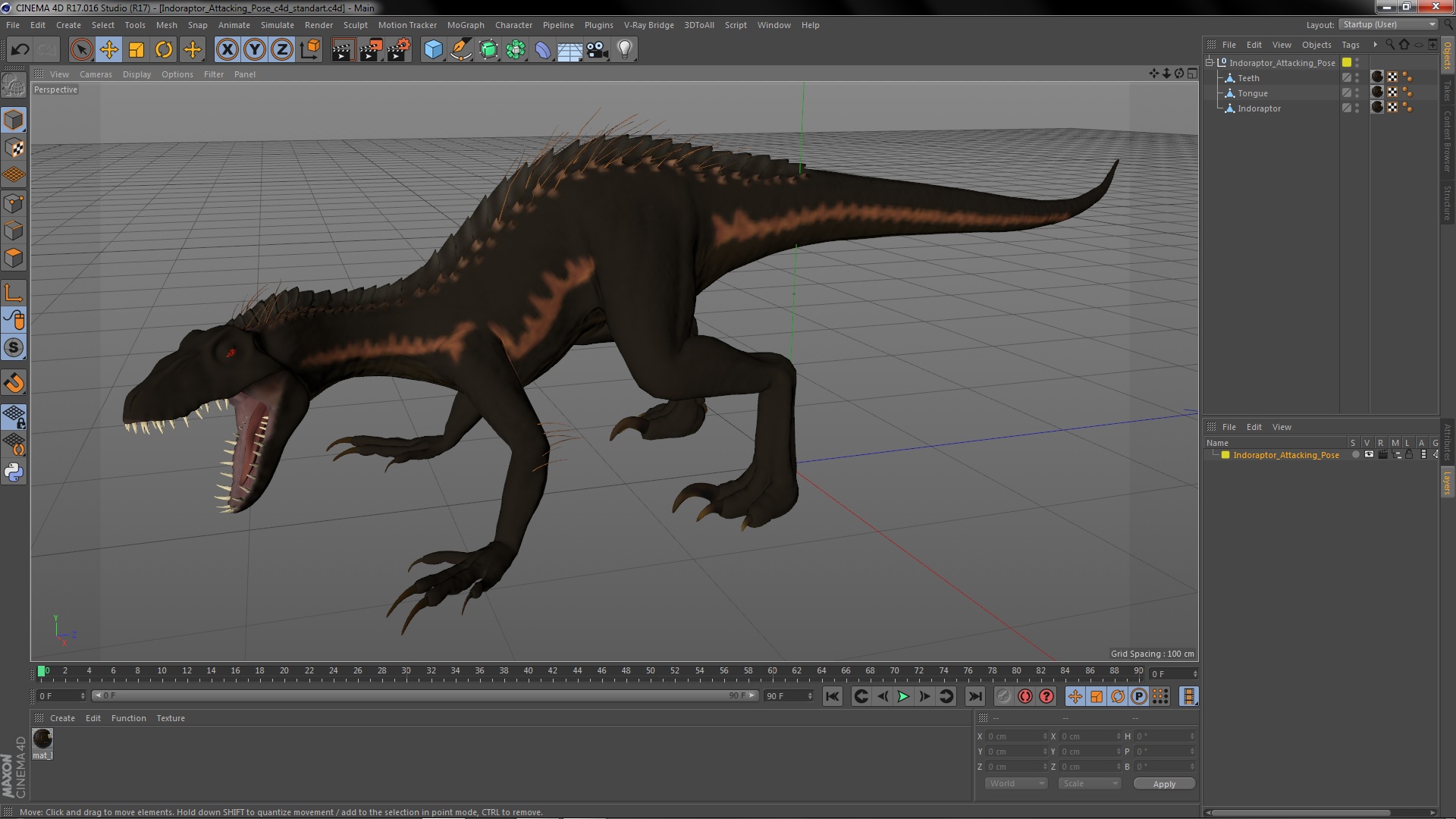Open viewport Cameras menu
The image size is (1456, 819).
tap(96, 74)
